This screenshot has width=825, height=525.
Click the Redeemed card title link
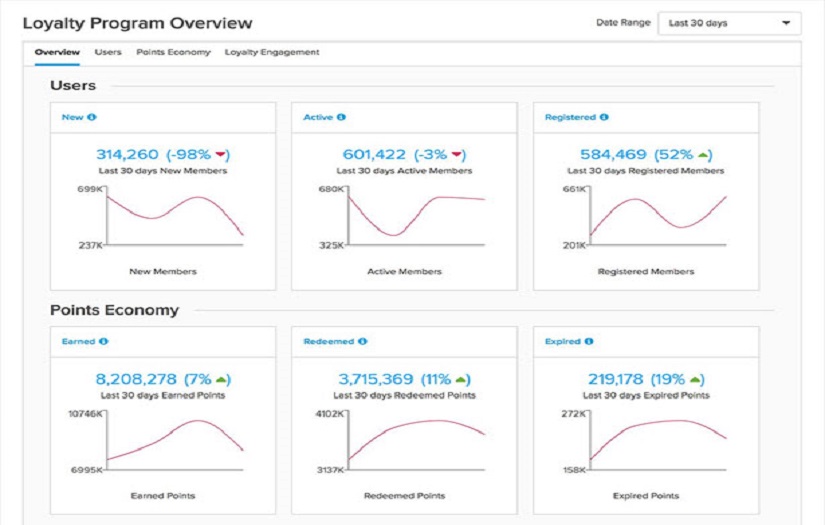(328, 341)
